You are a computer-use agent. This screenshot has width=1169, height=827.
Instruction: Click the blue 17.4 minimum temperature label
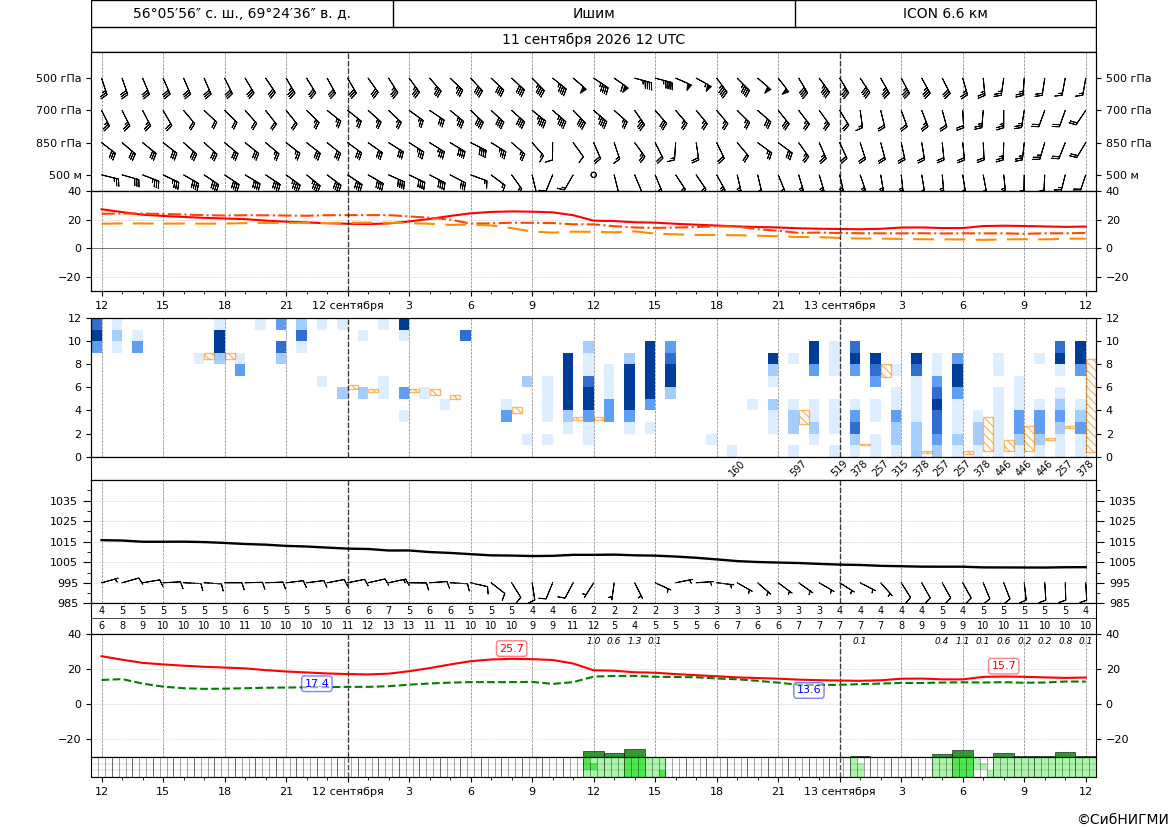[317, 683]
